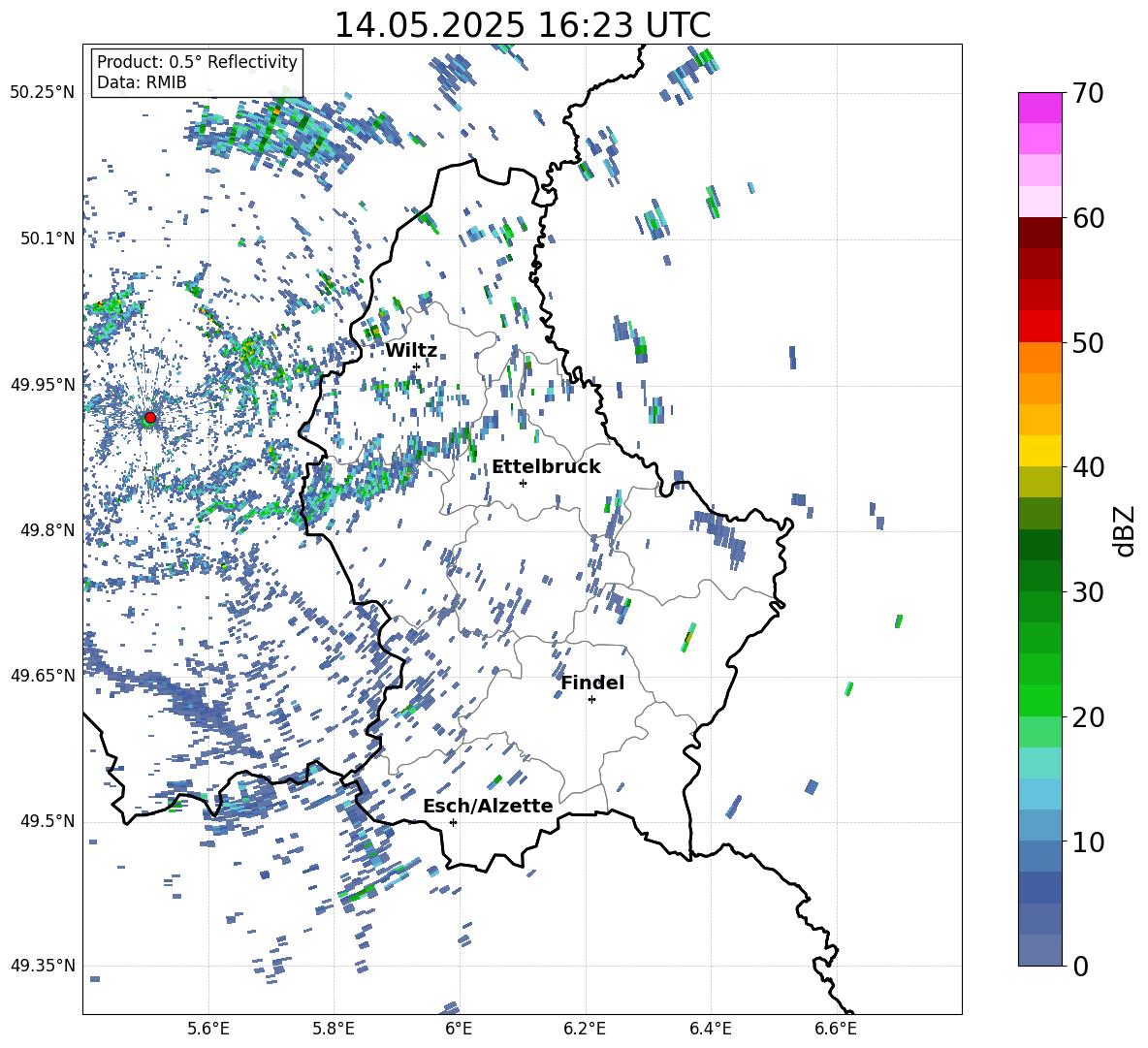The image size is (1148, 1048).
Task: Click the 40 value on colorbar
Action: point(1087,467)
